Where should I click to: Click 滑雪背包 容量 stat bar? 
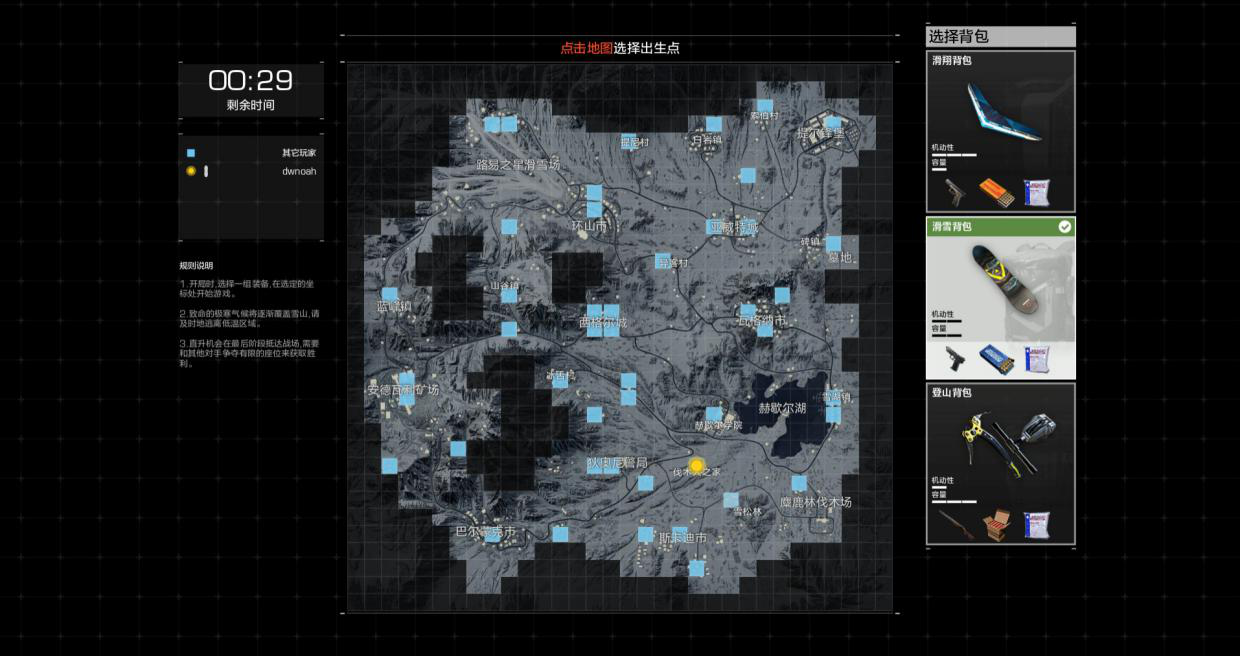[x=946, y=335]
